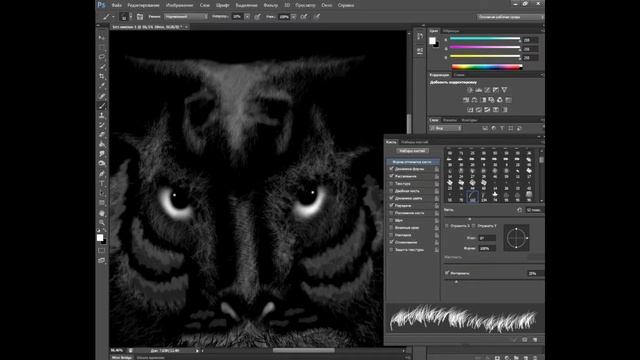This screenshot has width=640, height=360.
Task: Select the Pen tool
Action: pyautogui.click(x=102, y=174)
